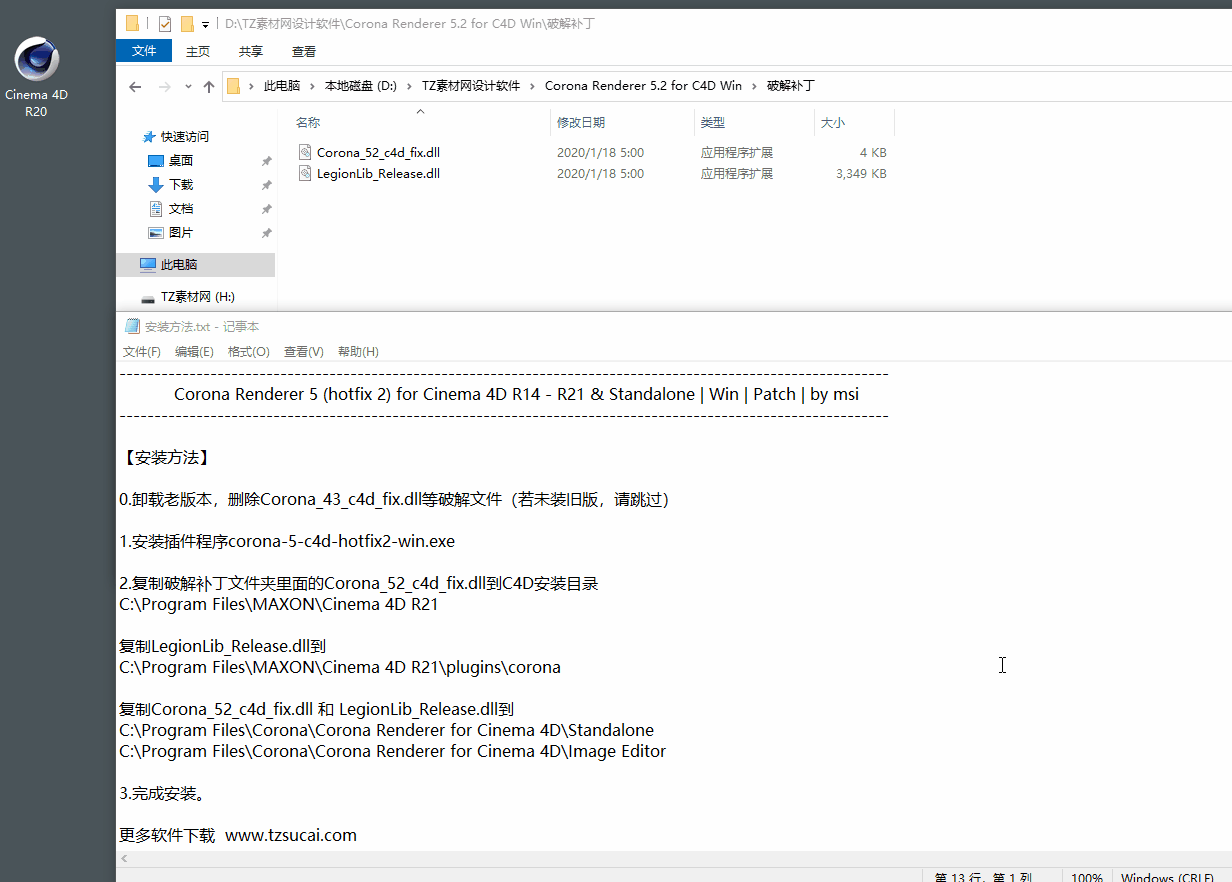This screenshot has height=882, width=1232.
Task: Select TZ素材网 (H:) drive in the navigation pane
Action: (x=197, y=297)
